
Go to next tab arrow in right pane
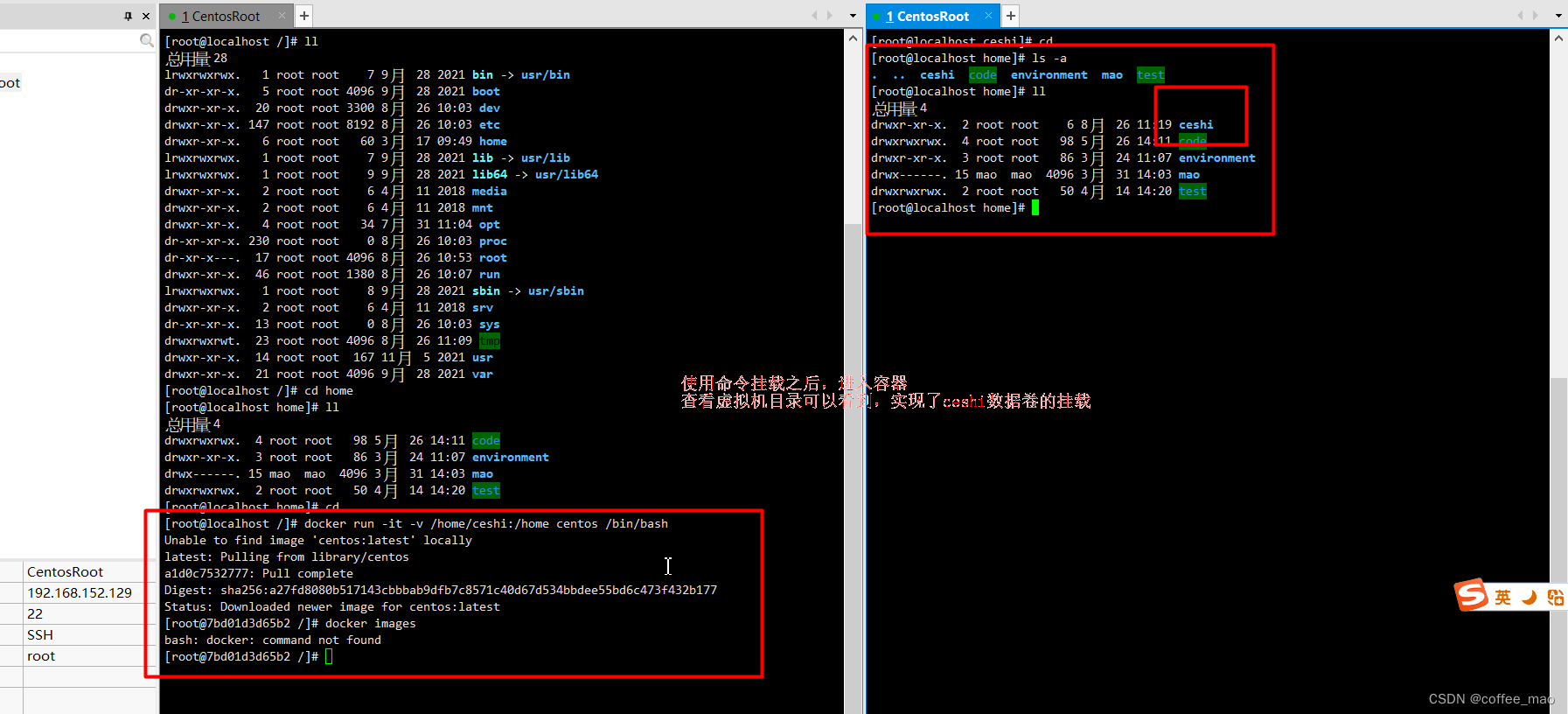(x=1537, y=15)
